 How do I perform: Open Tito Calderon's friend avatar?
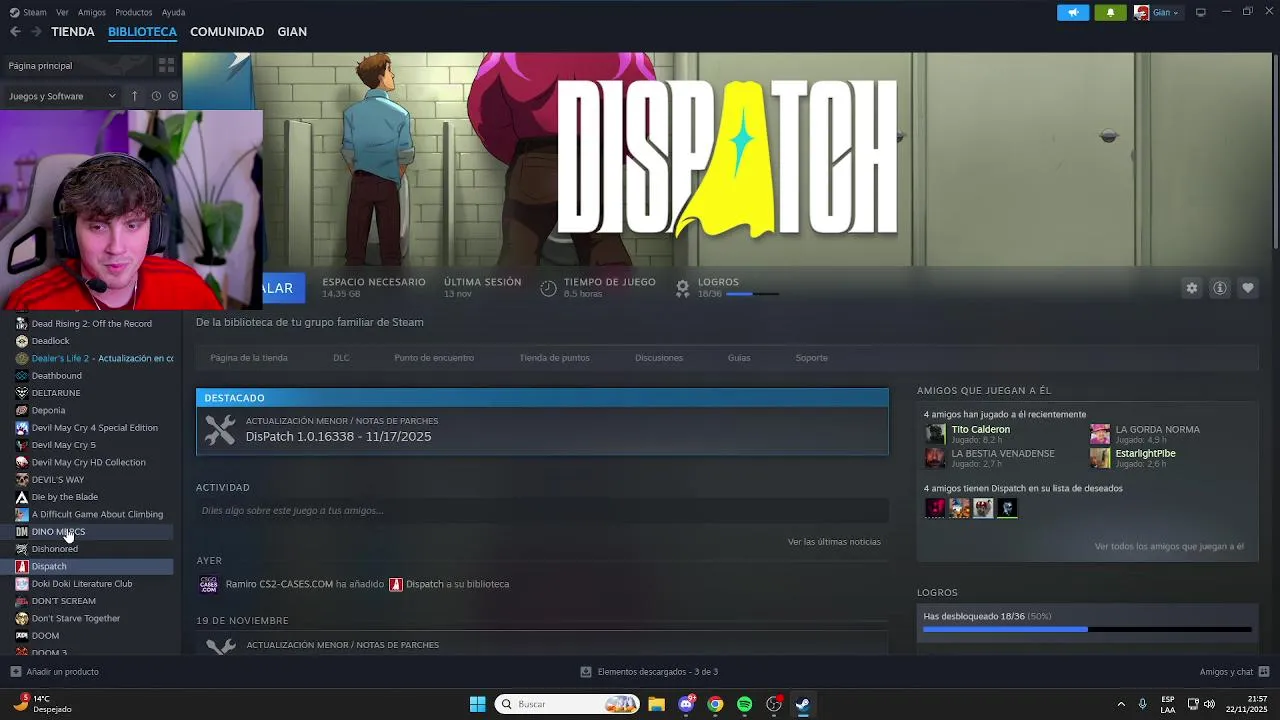935,434
